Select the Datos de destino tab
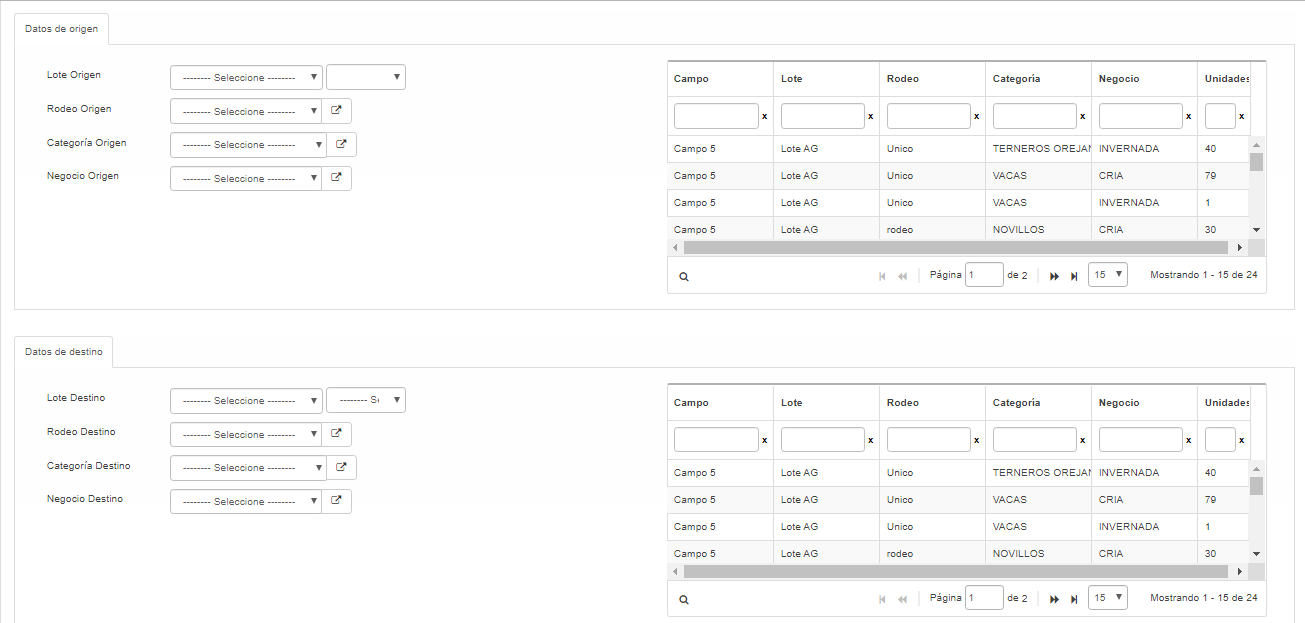The width and height of the screenshot is (1305, 623). point(63,352)
